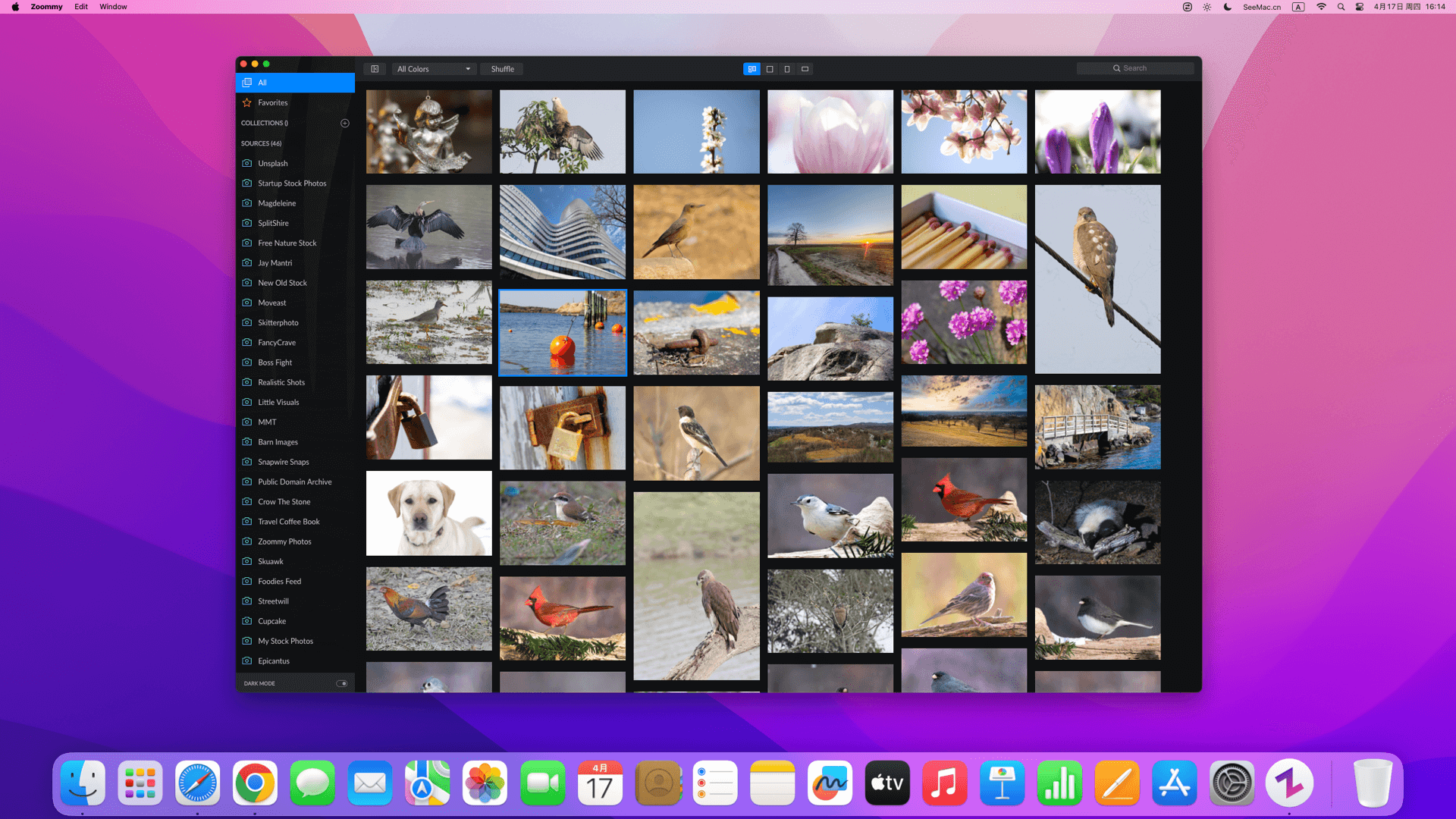Open Zoommy app icon in the Dock

click(x=1288, y=783)
